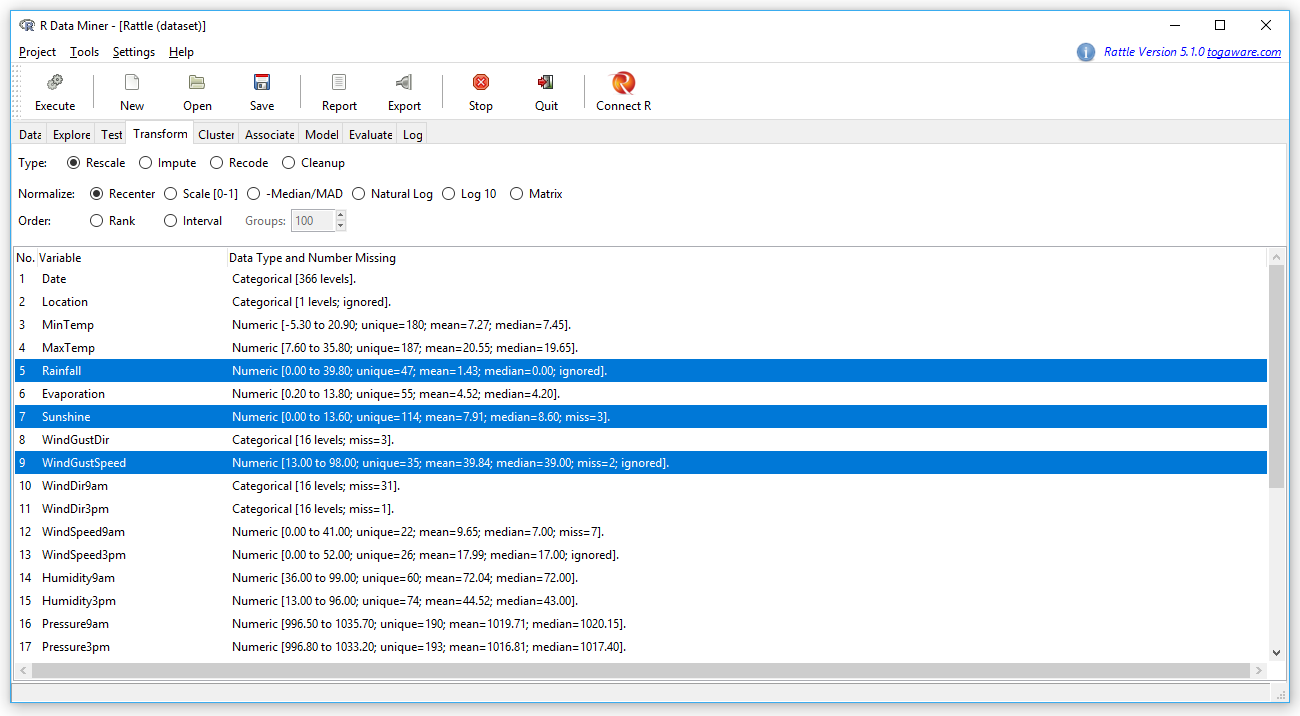This screenshot has width=1300, height=716.
Task: Click the Groups count input field
Action: [310, 220]
